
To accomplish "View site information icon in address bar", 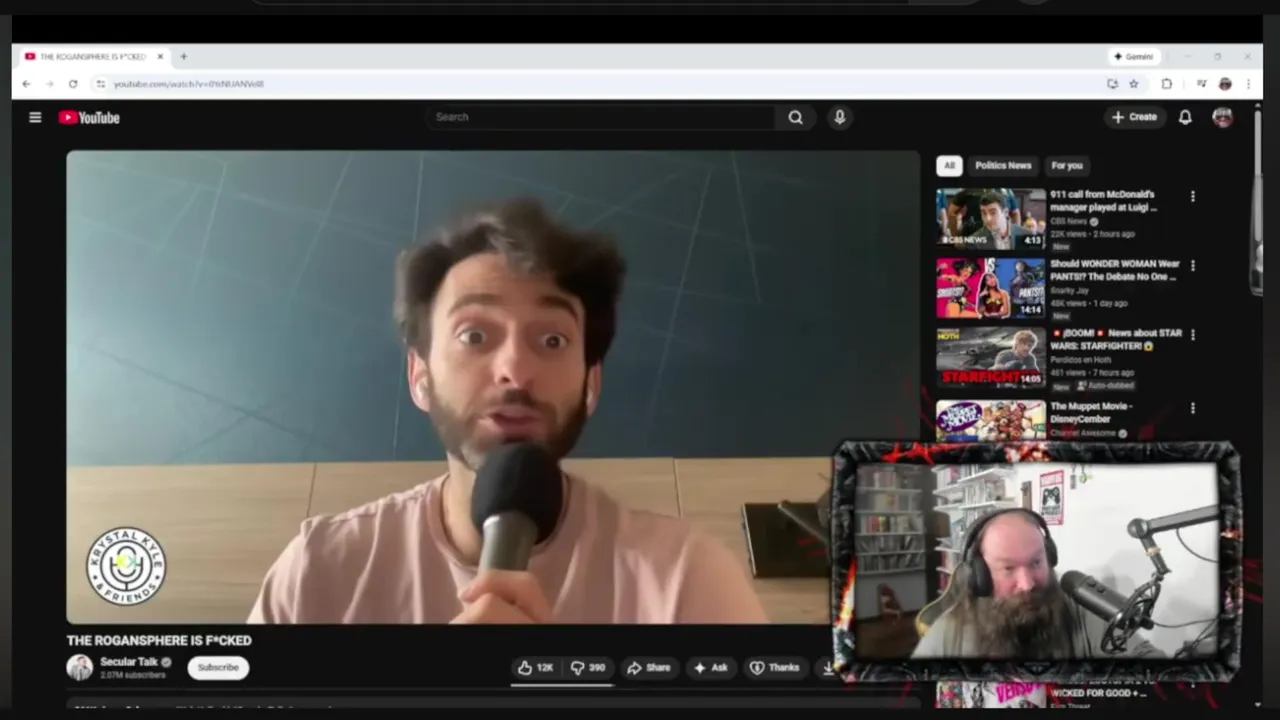I will (x=100, y=84).
